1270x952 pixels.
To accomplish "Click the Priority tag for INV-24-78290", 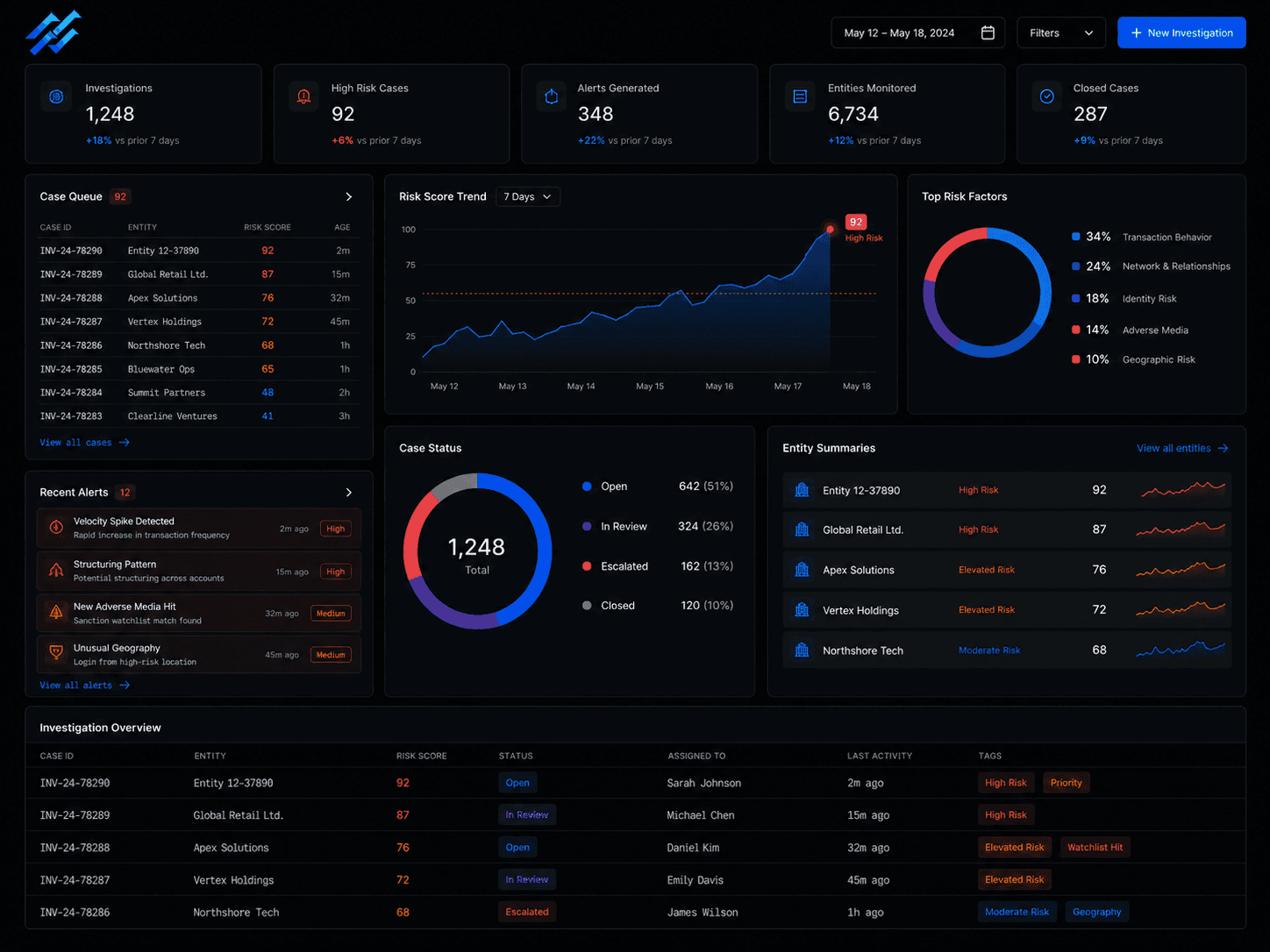I will pyautogui.click(x=1067, y=783).
